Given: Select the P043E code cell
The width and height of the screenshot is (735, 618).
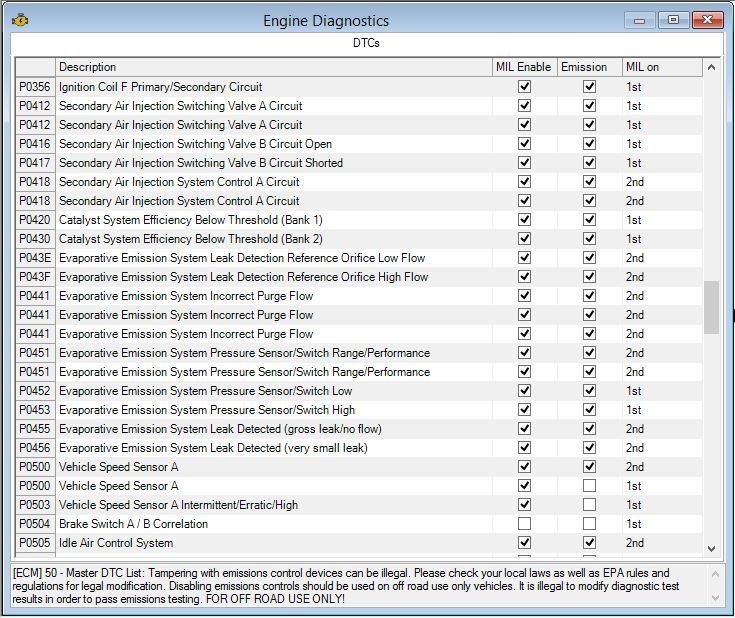Looking at the screenshot, I should 35,258.
